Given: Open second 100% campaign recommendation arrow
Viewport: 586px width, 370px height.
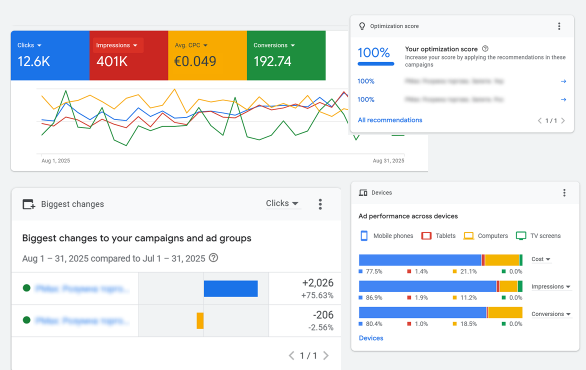Looking at the screenshot, I should [x=564, y=99].
